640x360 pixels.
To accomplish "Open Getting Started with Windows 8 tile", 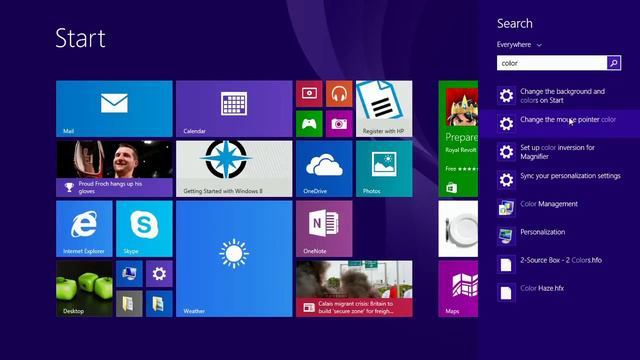I will (234, 169).
